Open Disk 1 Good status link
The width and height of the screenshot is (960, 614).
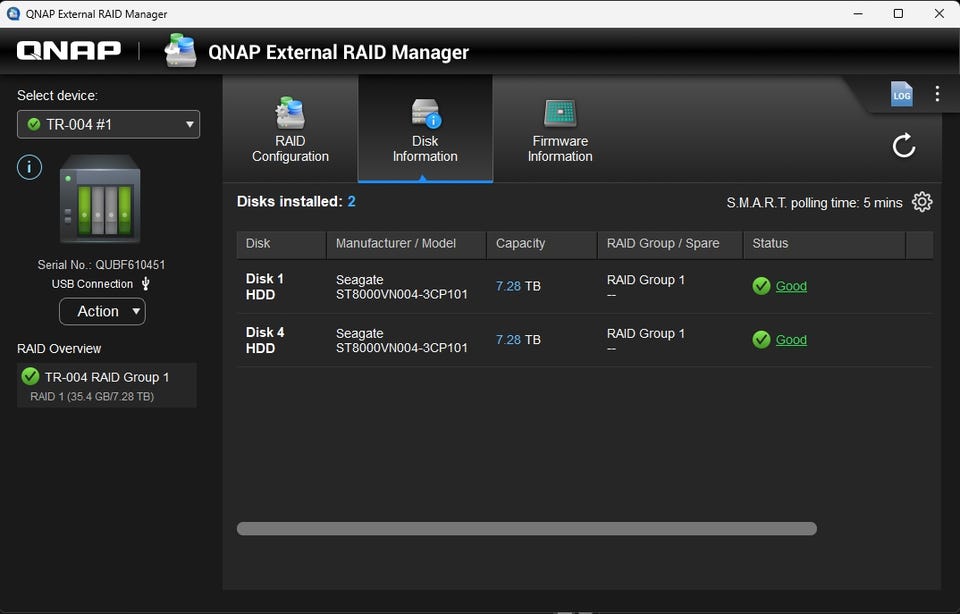[x=791, y=286]
